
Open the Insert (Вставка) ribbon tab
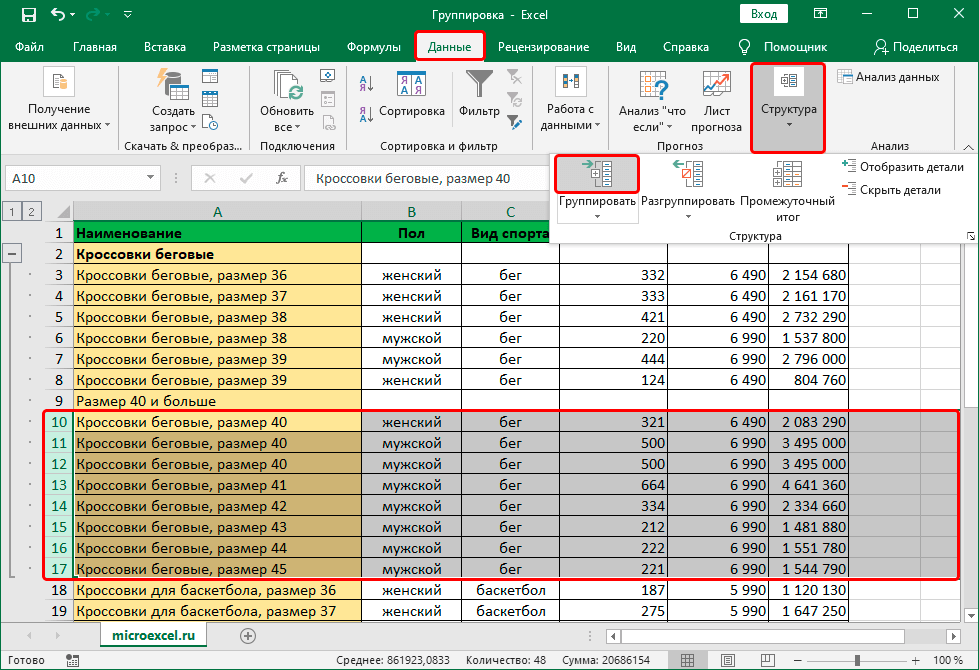click(x=165, y=47)
